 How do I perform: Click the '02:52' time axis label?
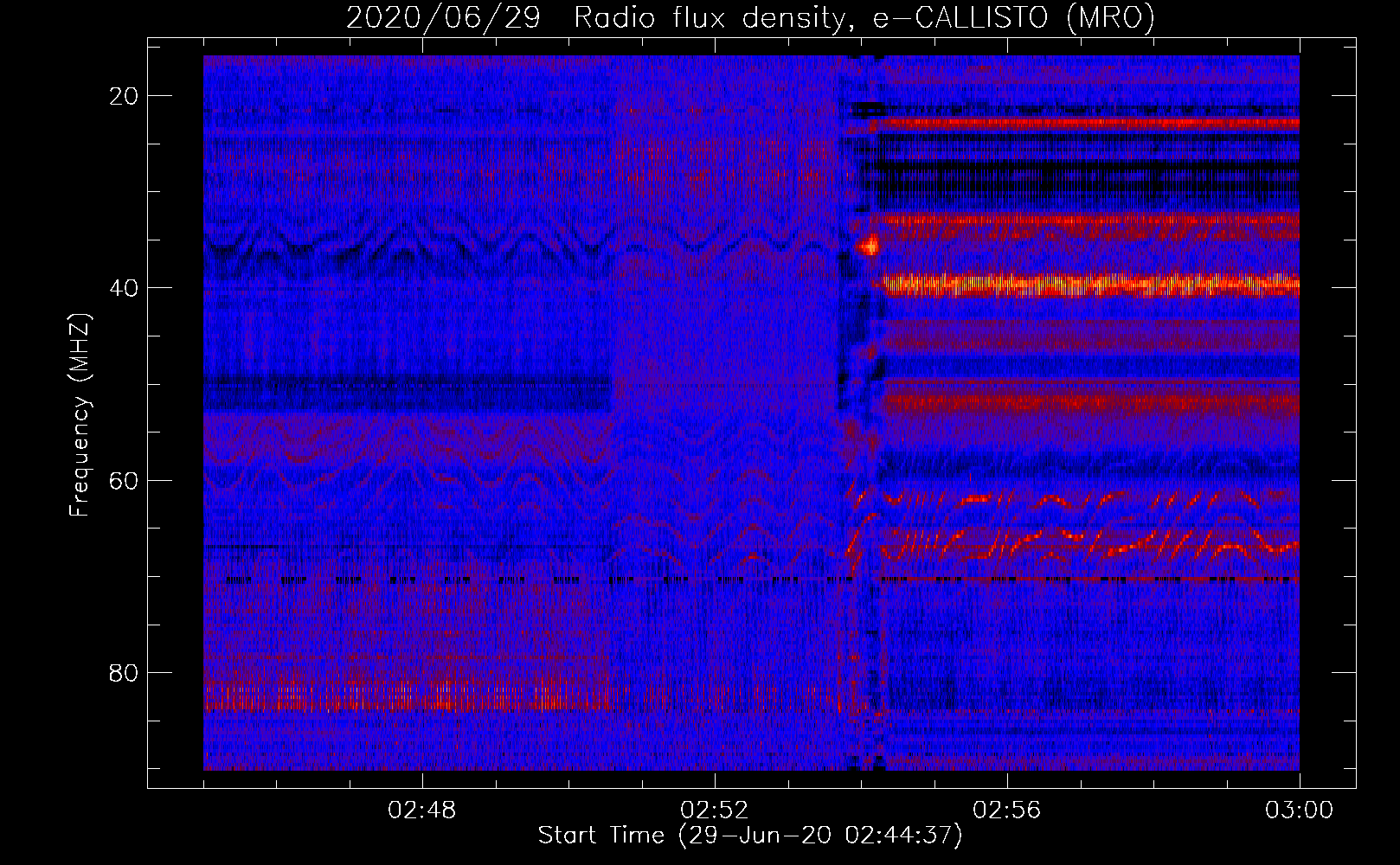715,811
